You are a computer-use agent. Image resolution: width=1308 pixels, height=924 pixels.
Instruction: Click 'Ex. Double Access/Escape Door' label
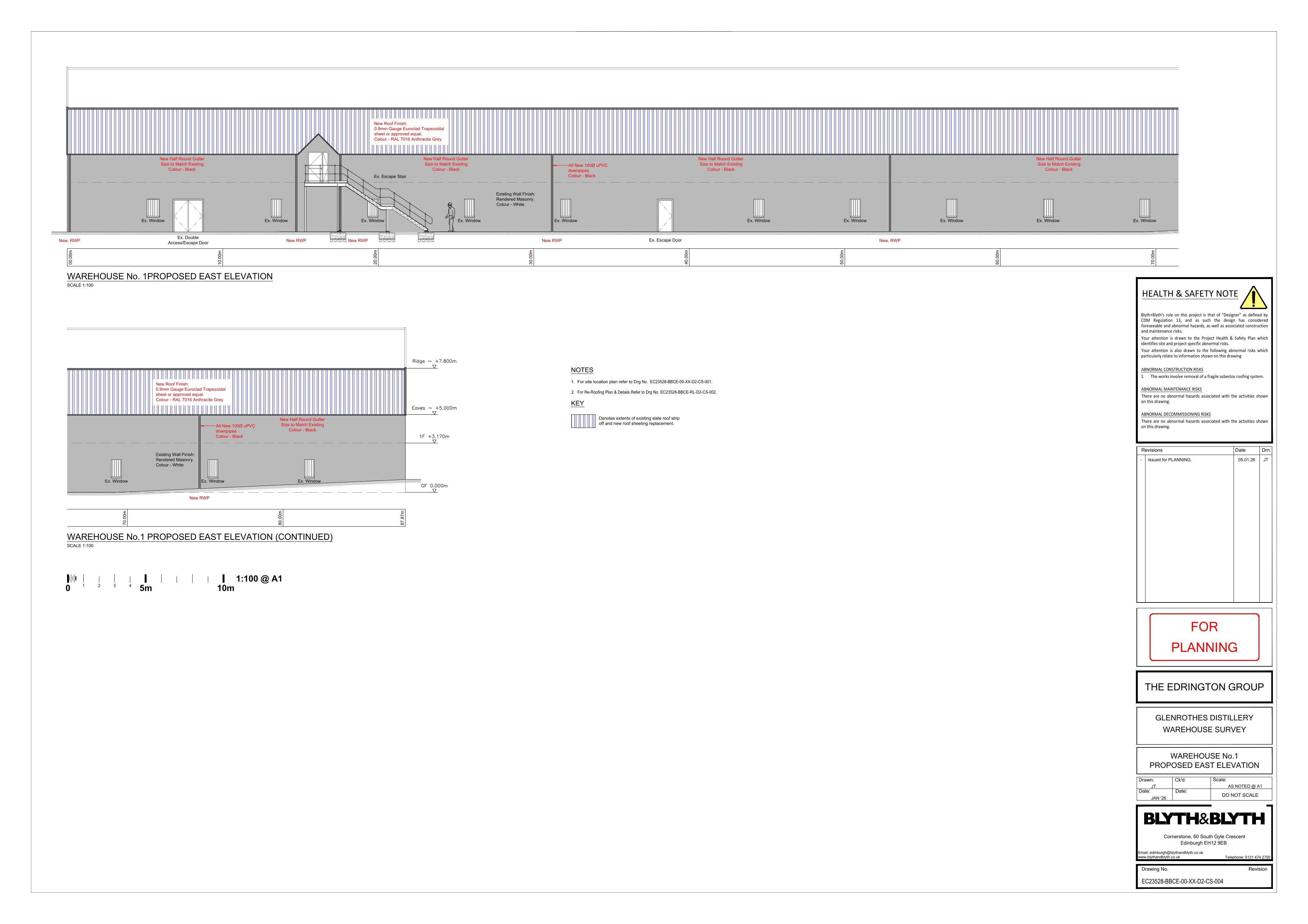(188, 240)
